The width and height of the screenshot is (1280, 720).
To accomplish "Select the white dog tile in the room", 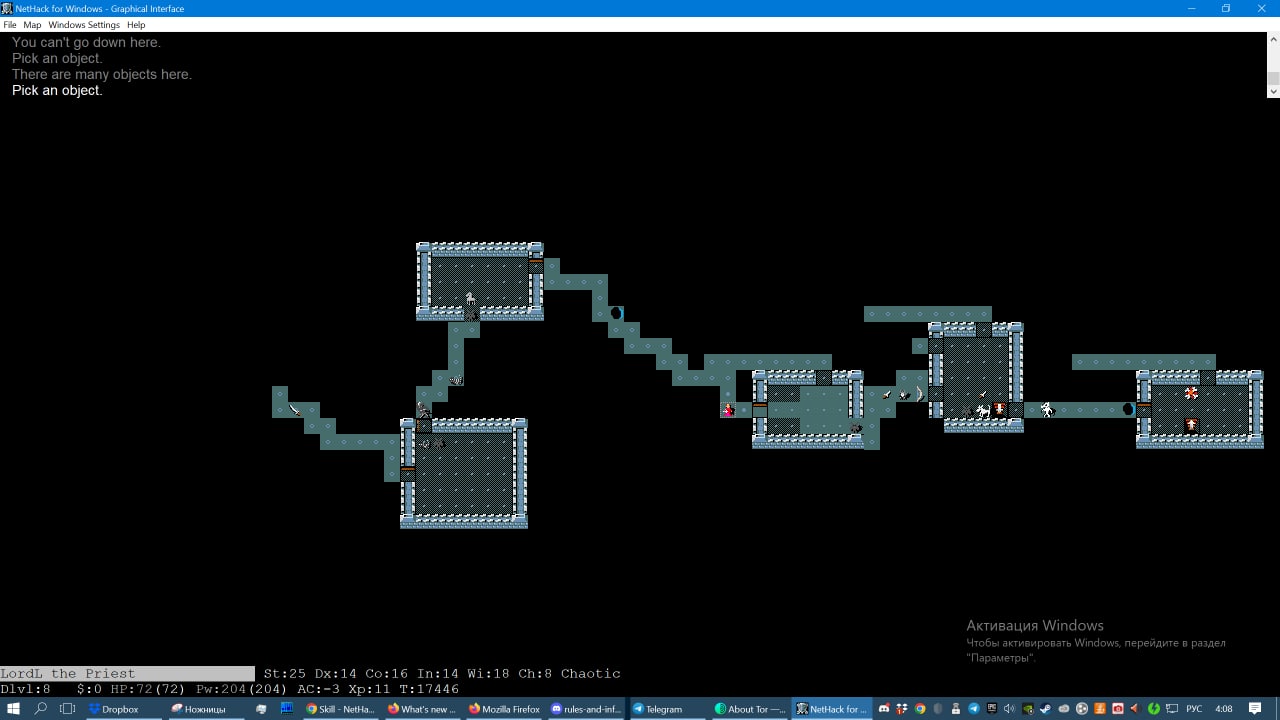I will (983, 410).
